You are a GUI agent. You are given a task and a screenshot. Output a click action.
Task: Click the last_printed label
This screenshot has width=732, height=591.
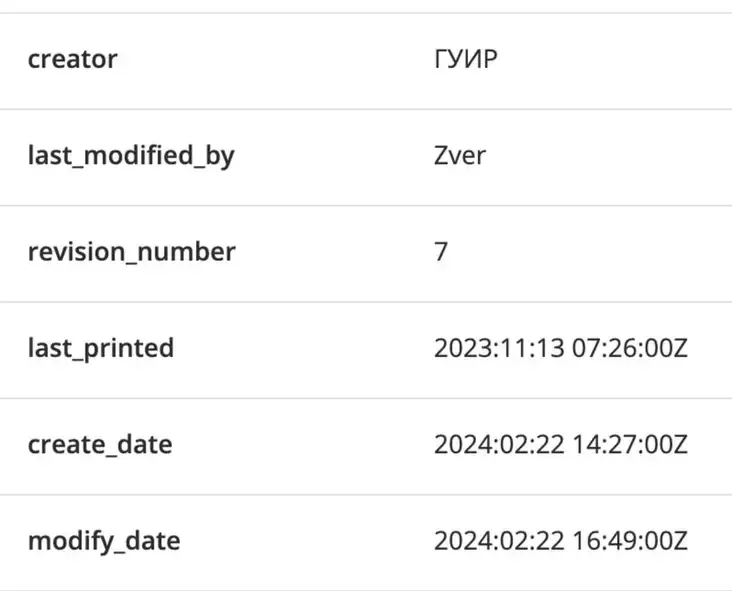coord(101,348)
